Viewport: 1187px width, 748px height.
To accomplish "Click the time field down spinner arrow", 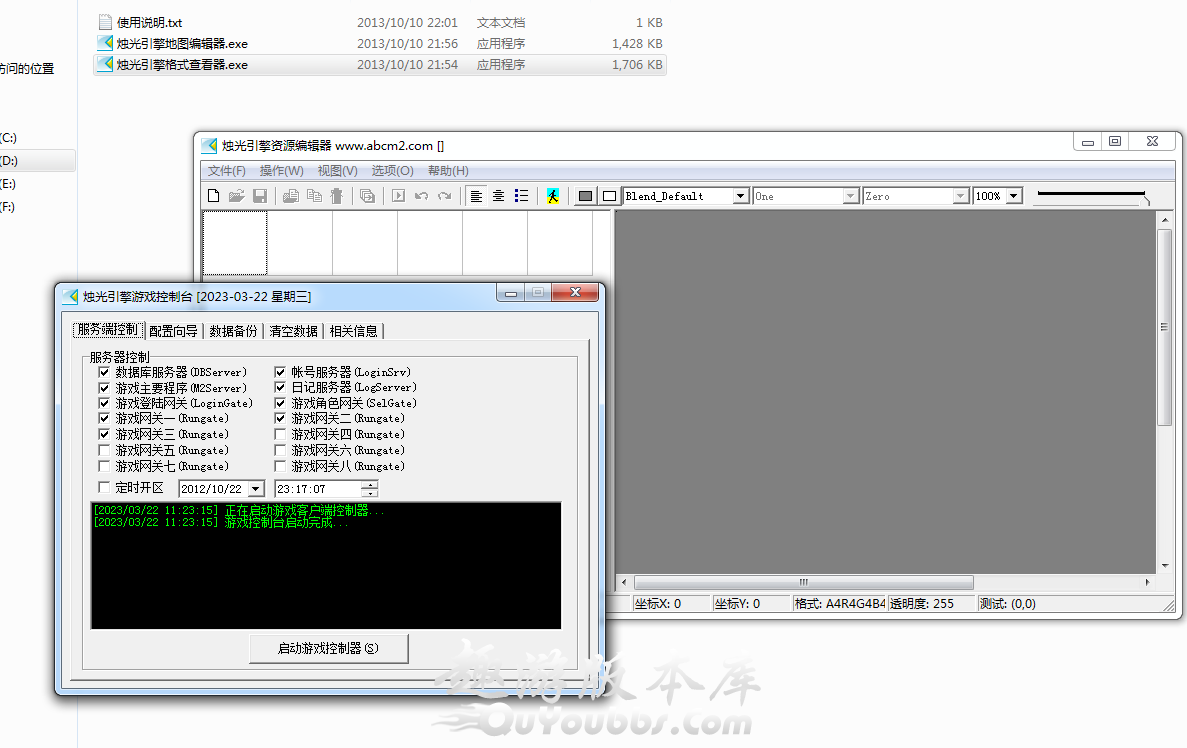I will [369, 493].
